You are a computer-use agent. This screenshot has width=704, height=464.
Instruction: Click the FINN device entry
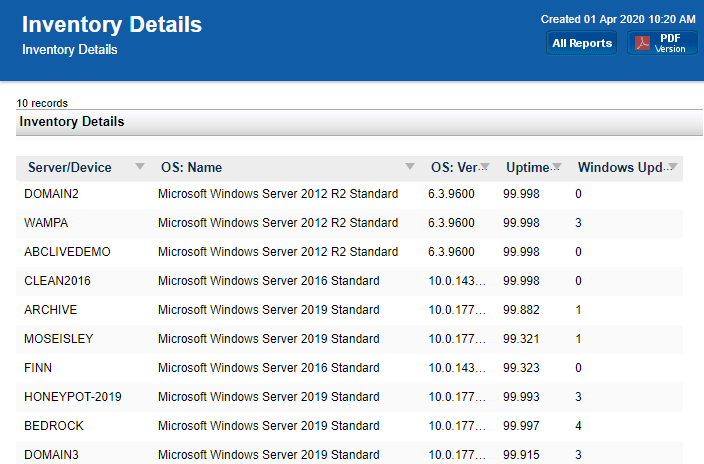38,368
